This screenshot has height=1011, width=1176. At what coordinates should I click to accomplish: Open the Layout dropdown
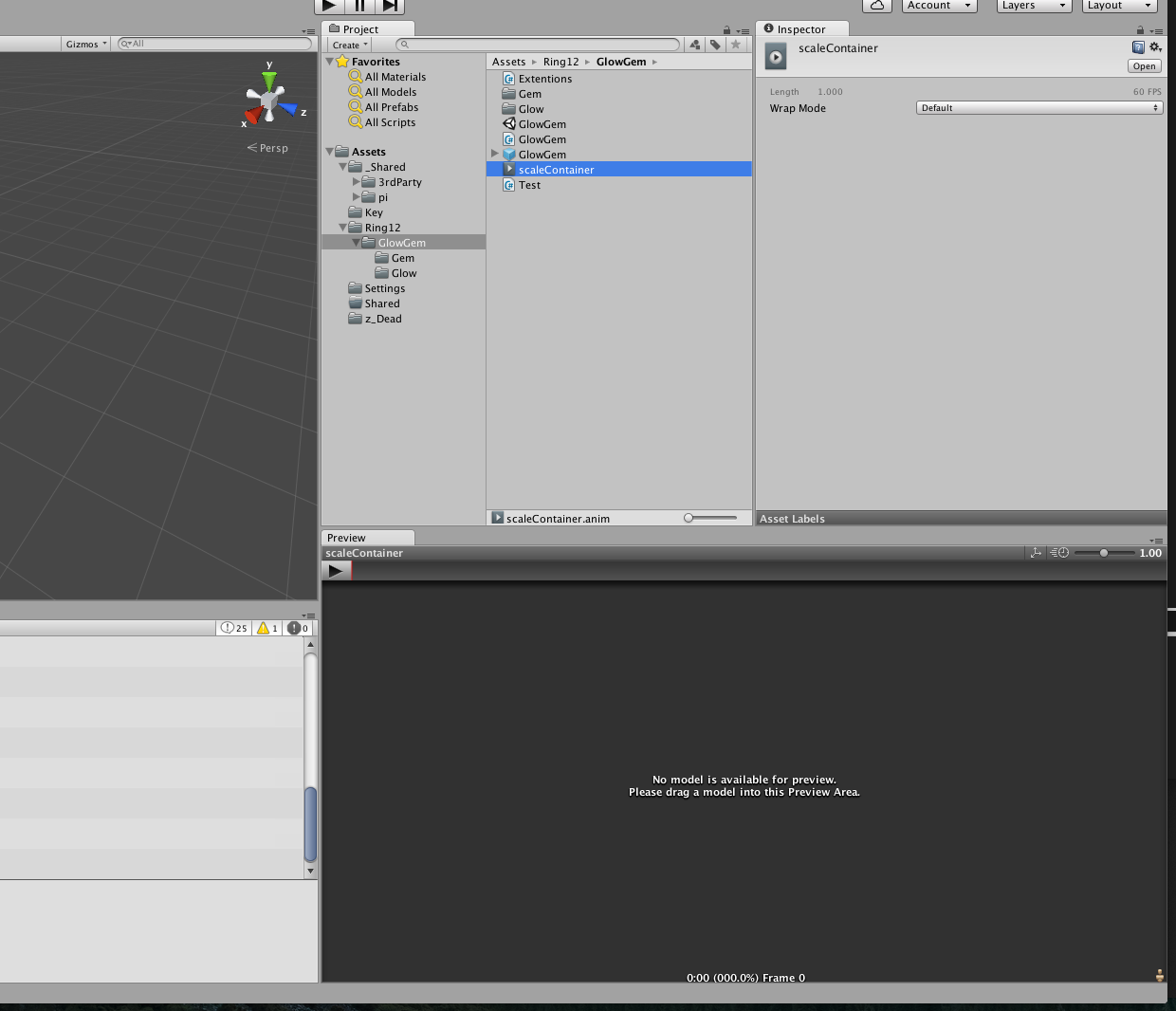[x=1119, y=6]
